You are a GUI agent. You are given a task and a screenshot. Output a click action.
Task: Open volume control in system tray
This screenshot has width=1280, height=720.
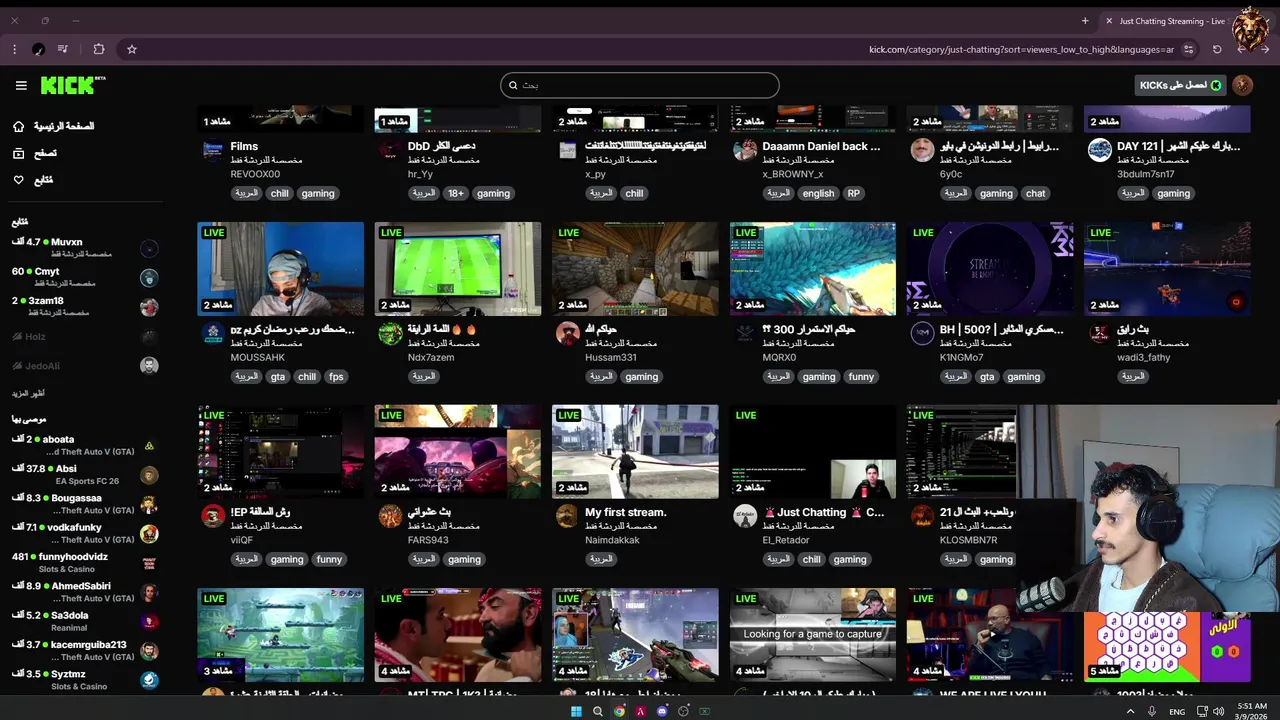point(1218,711)
